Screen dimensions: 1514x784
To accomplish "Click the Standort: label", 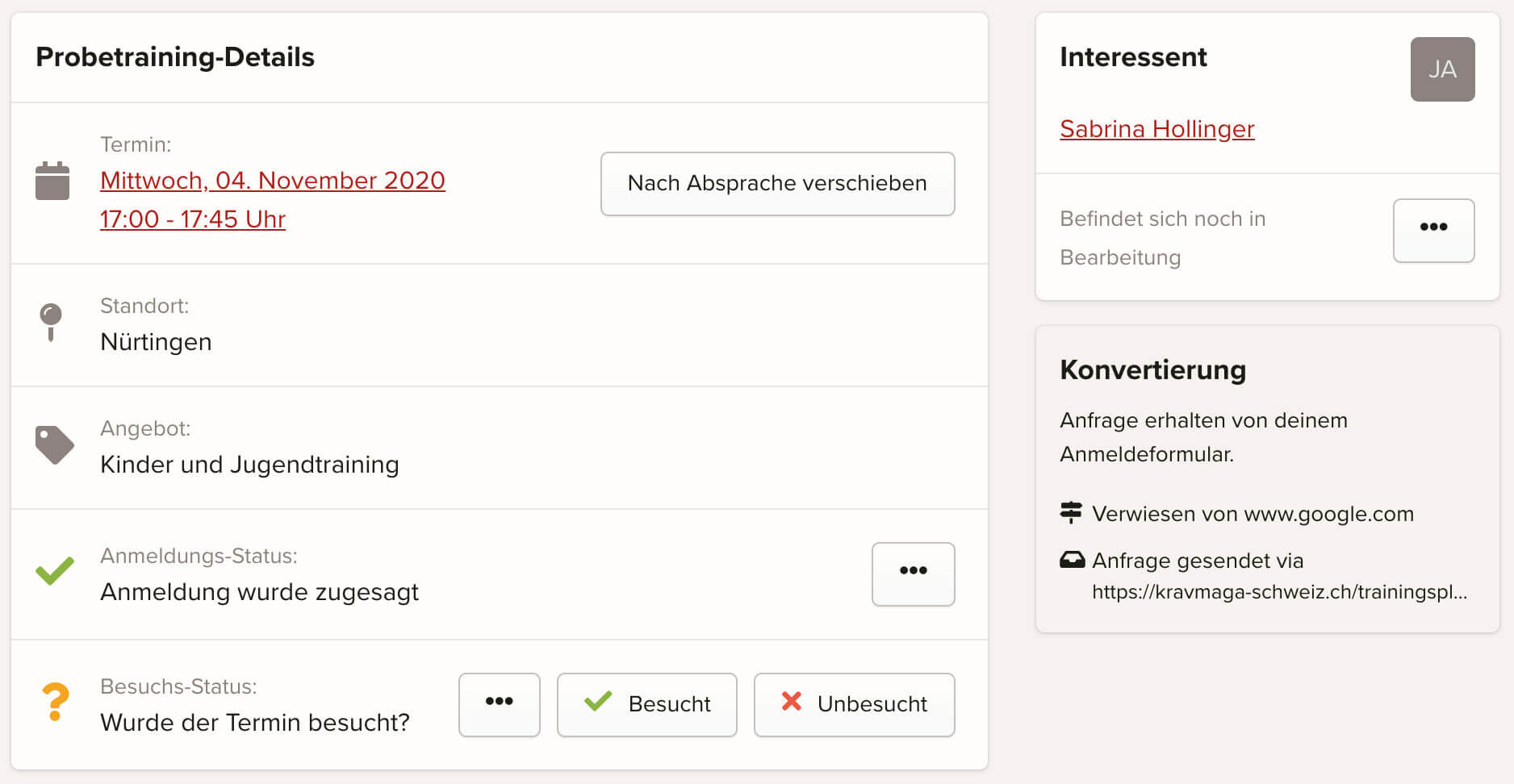I will (144, 307).
